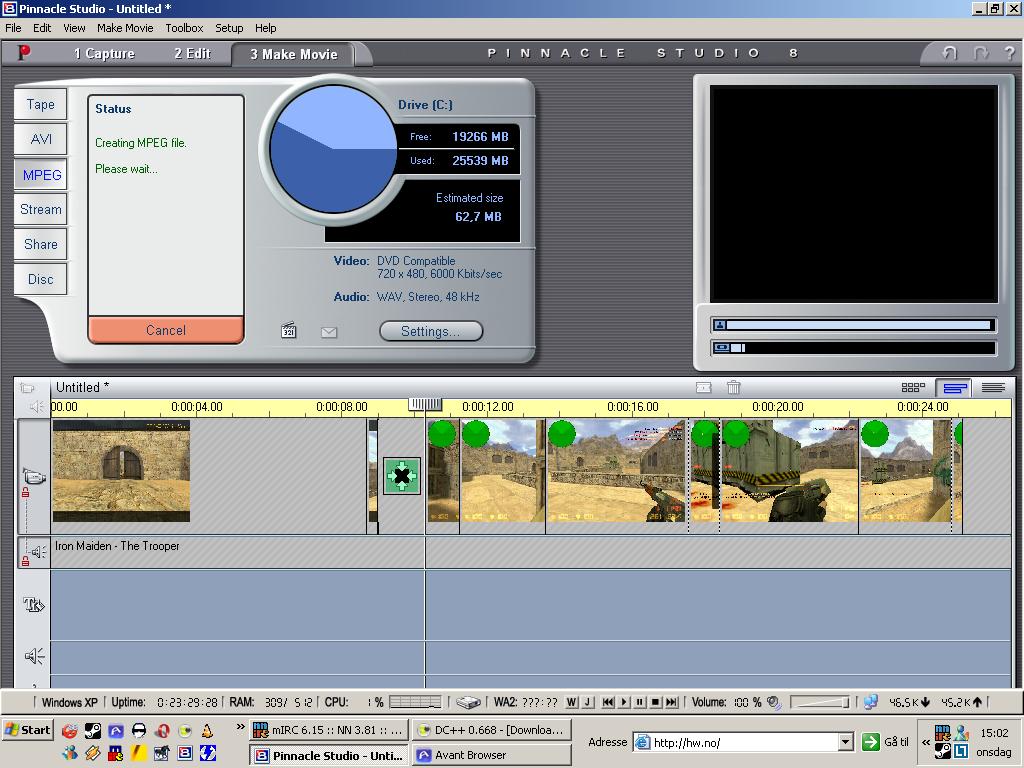Click the razor blade split clip icon
Screen dimensions: 1024x768
point(703,387)
